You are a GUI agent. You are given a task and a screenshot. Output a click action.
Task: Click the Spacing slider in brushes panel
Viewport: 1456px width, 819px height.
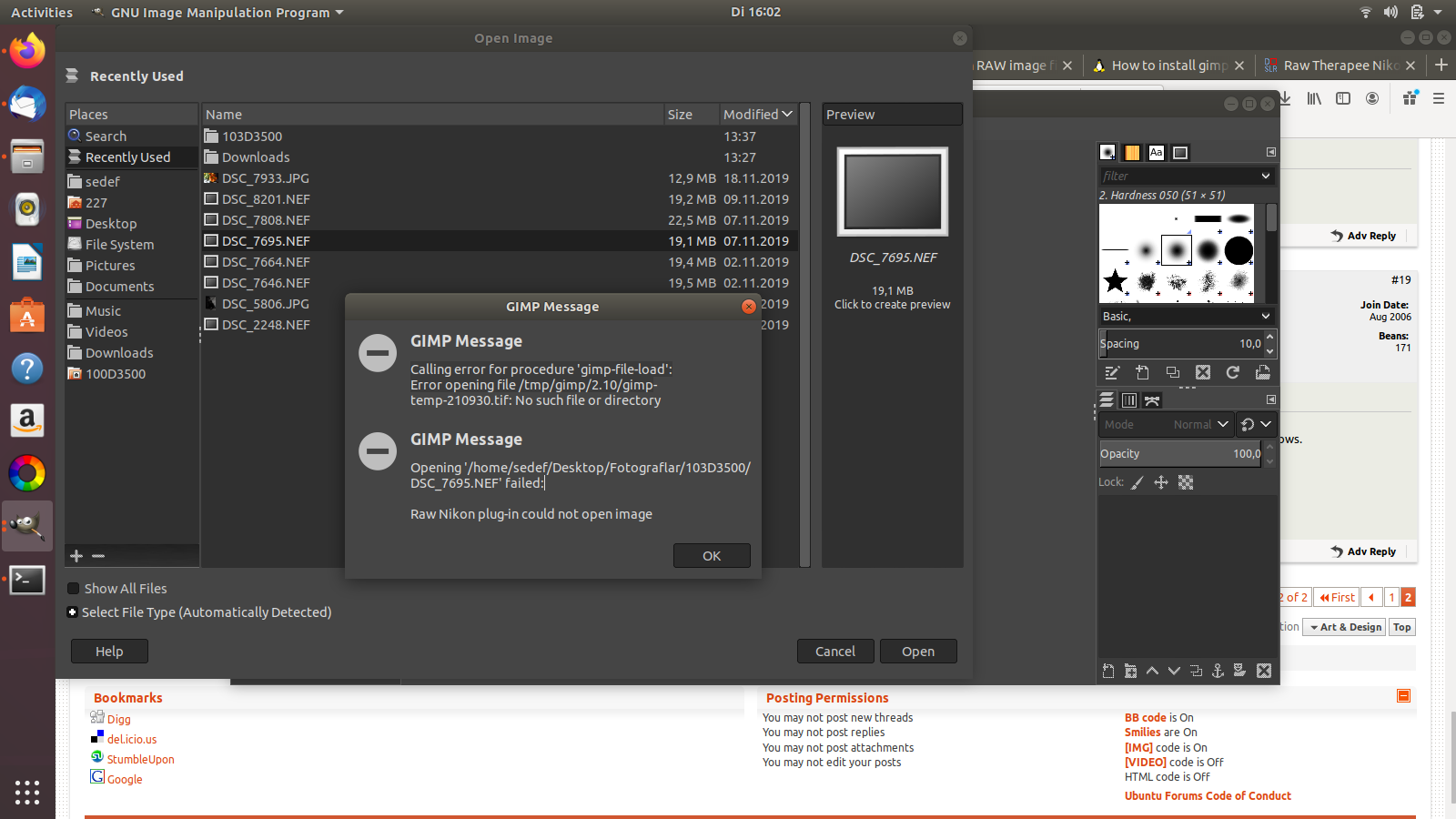click(1180, 344)
